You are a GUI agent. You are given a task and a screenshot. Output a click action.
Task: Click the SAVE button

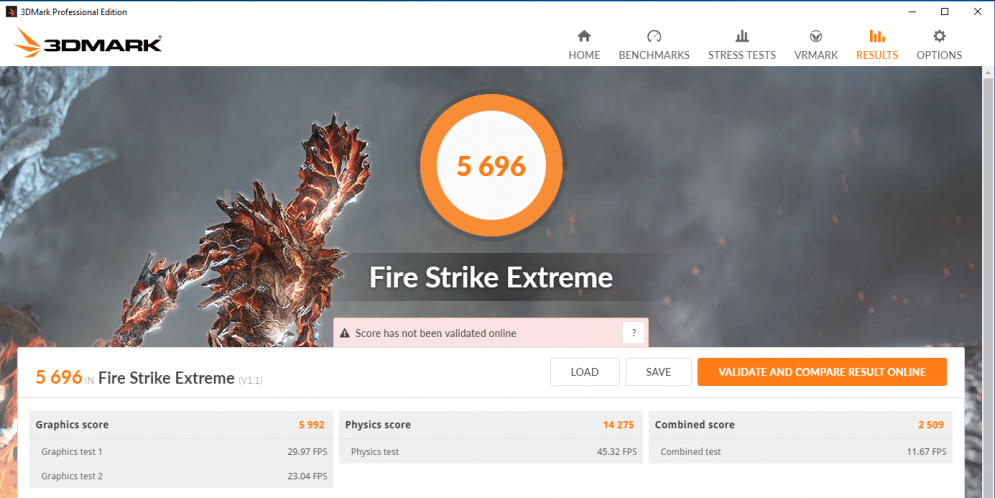coord(658,372)
